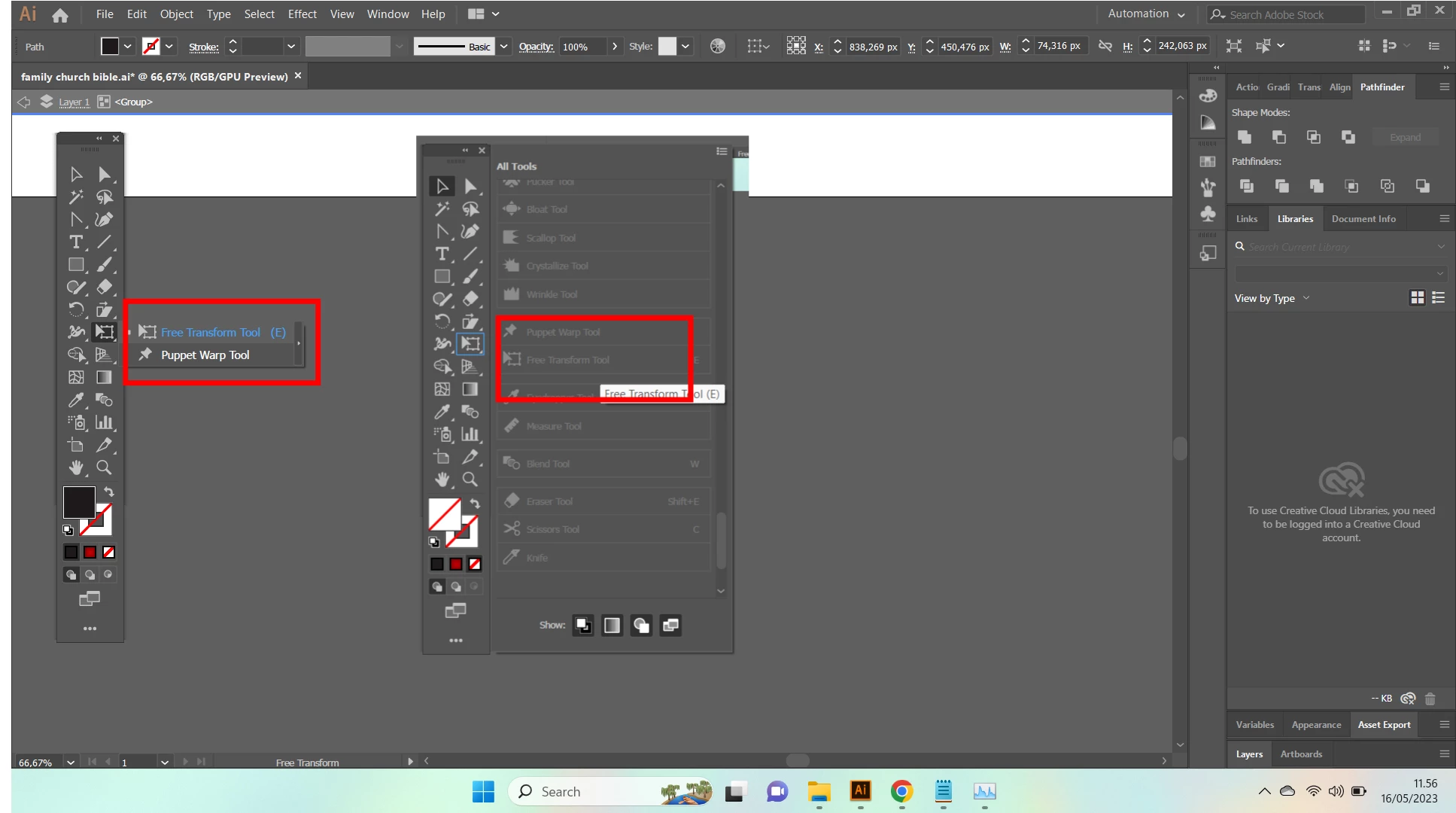
Task: Select the Magic Wand tool
Action: pos(76,197)
